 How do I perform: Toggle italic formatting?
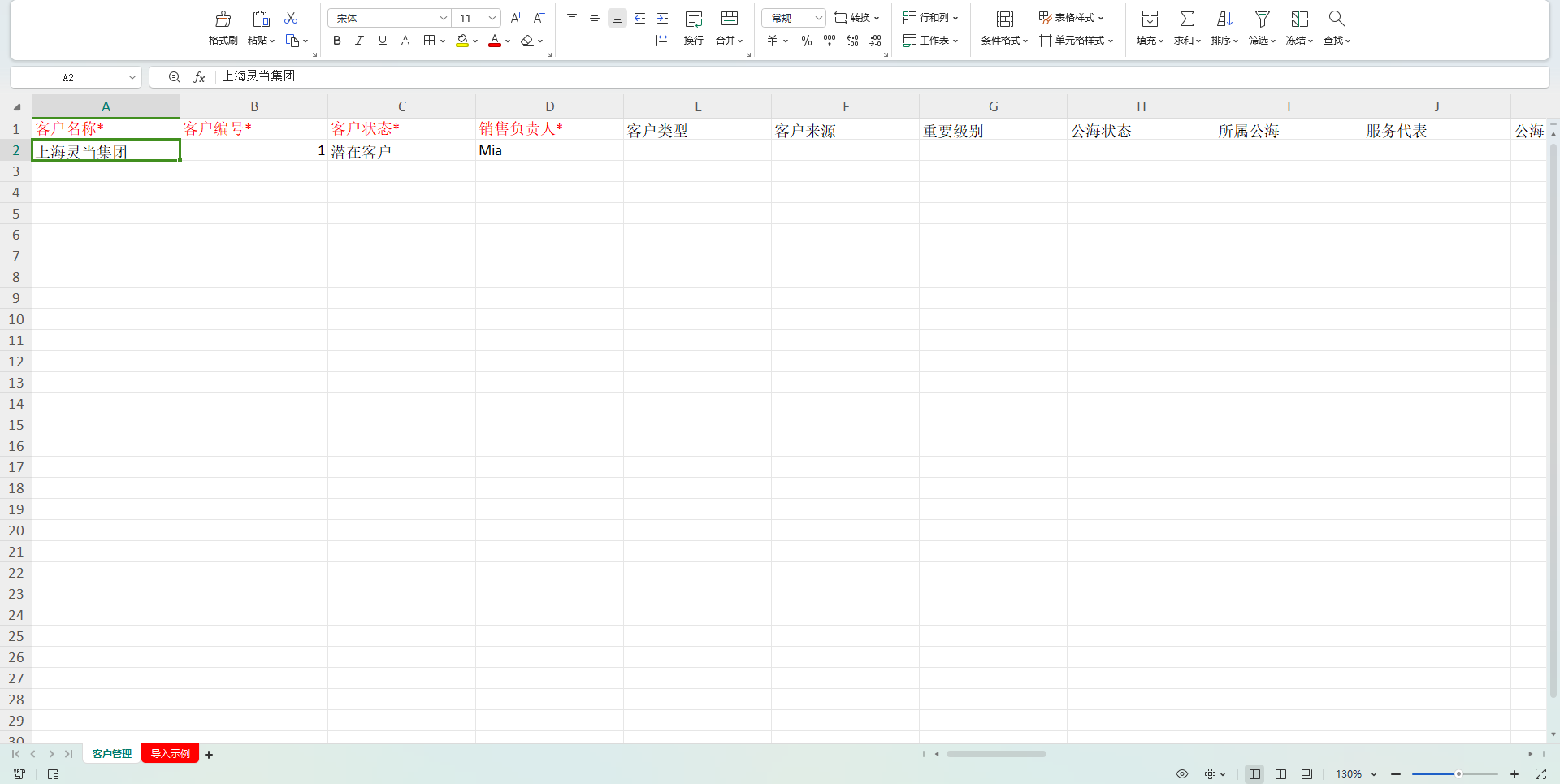pyautogui.click(x=359, y=41)
